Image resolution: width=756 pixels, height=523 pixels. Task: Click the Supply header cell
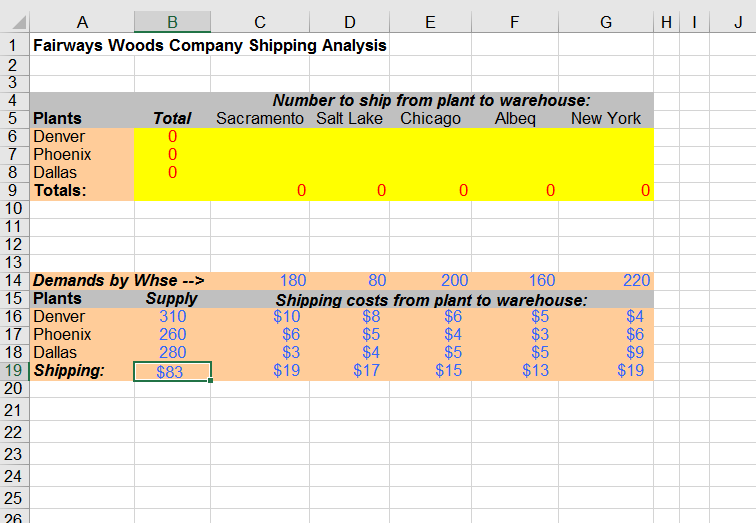(x=172, y=299)
